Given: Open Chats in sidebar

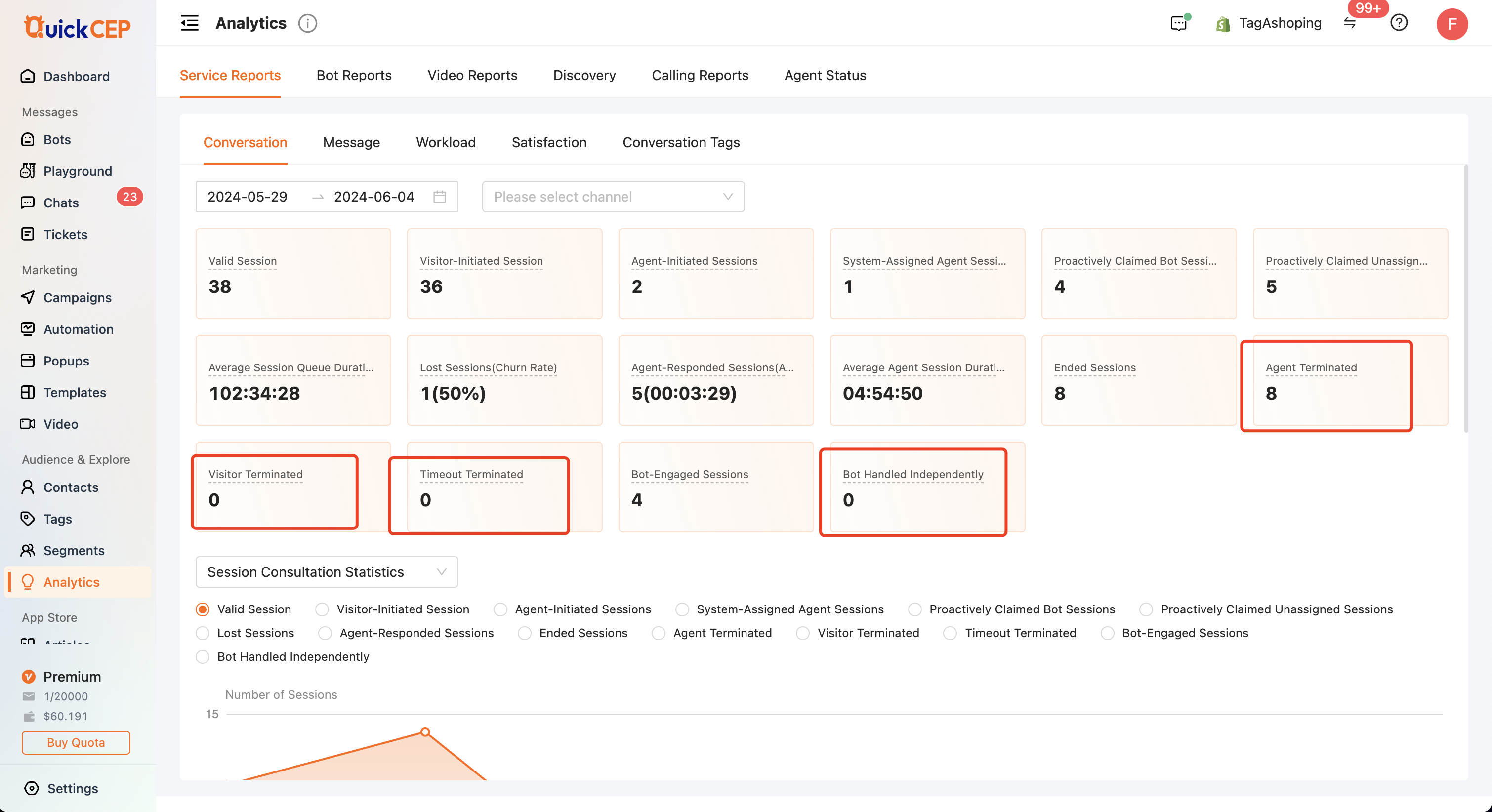Looking at the screenshot, I should point(61,203).
